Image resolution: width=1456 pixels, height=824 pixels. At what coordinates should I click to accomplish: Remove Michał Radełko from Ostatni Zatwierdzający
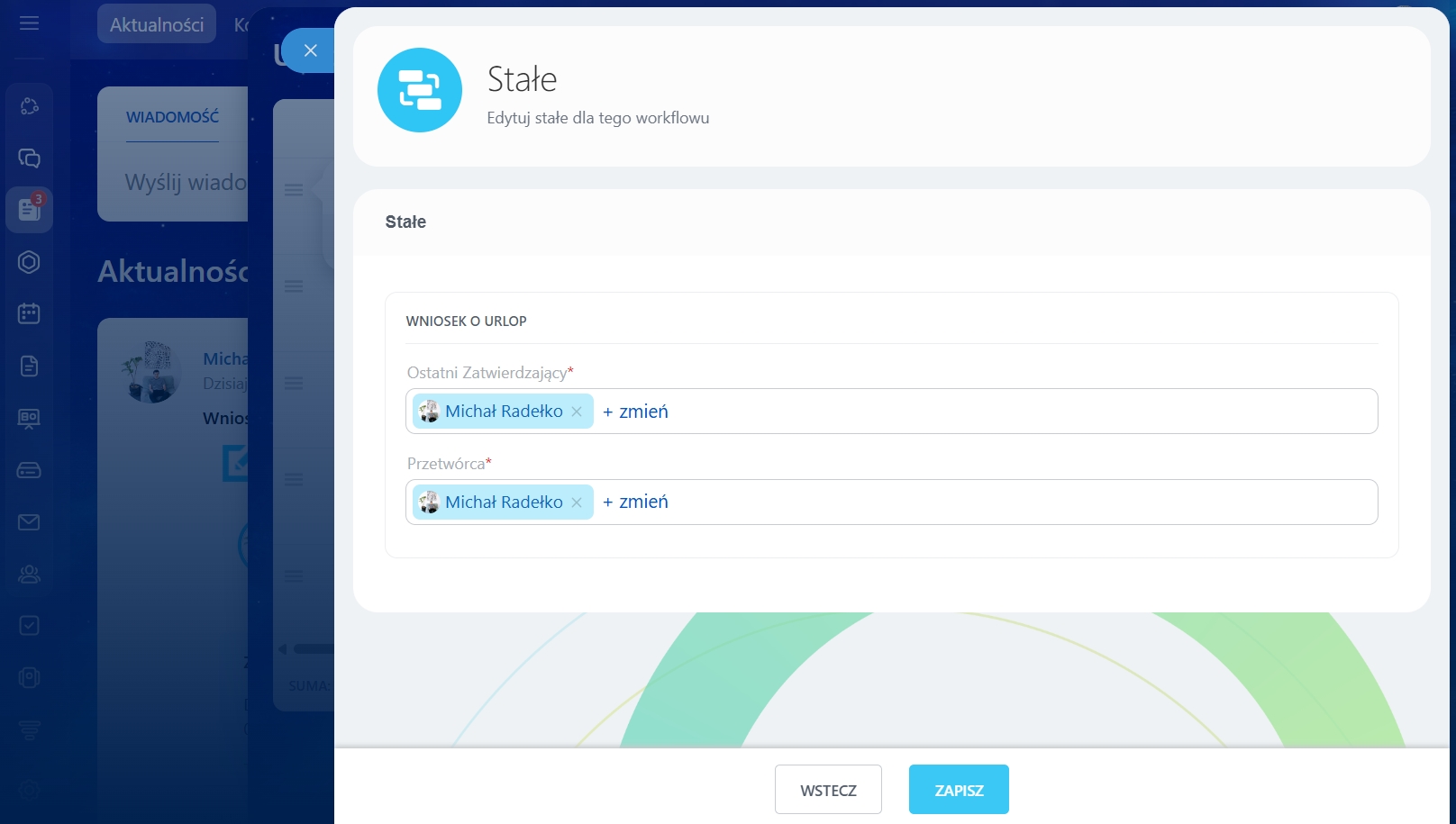(577, 412)
